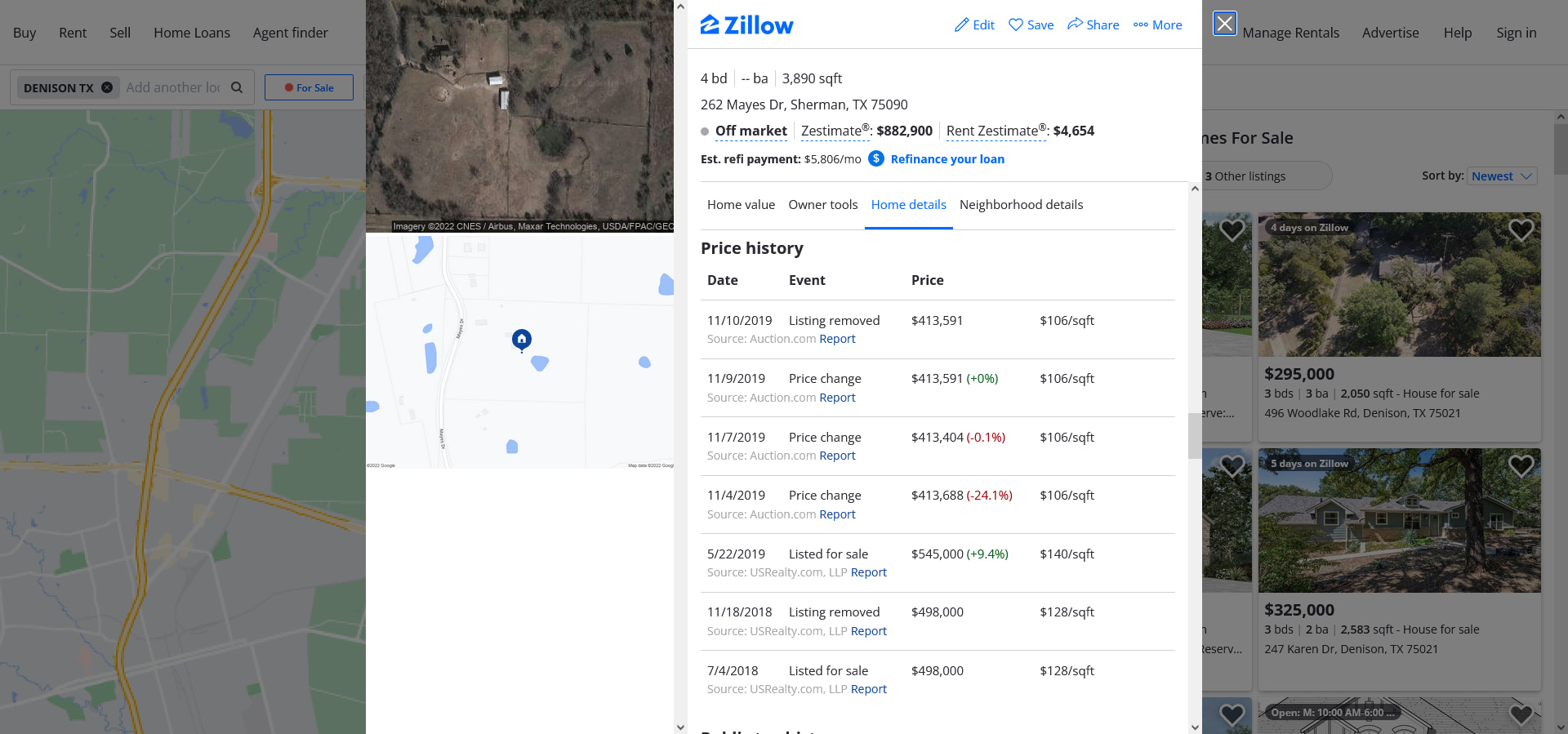Open the More options menu
The image size is (1568, 734).
[x=1157, y=25]
